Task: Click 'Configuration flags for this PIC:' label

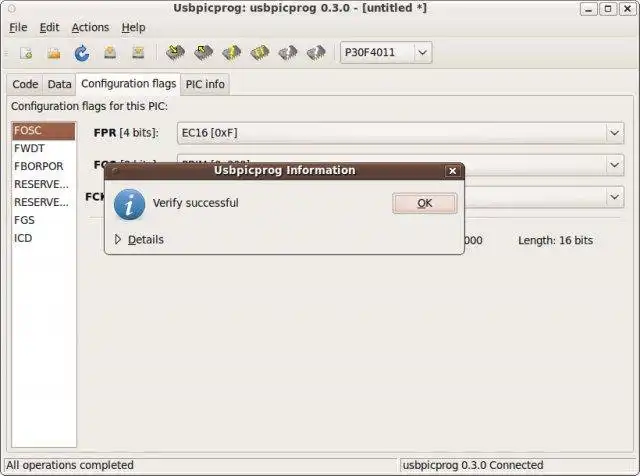Action: (89, 107)
